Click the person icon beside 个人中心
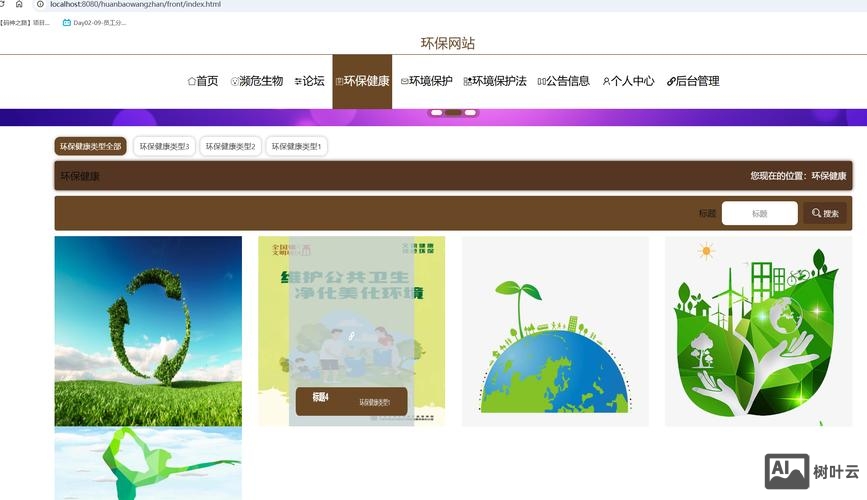 click(x=606, y=82)
